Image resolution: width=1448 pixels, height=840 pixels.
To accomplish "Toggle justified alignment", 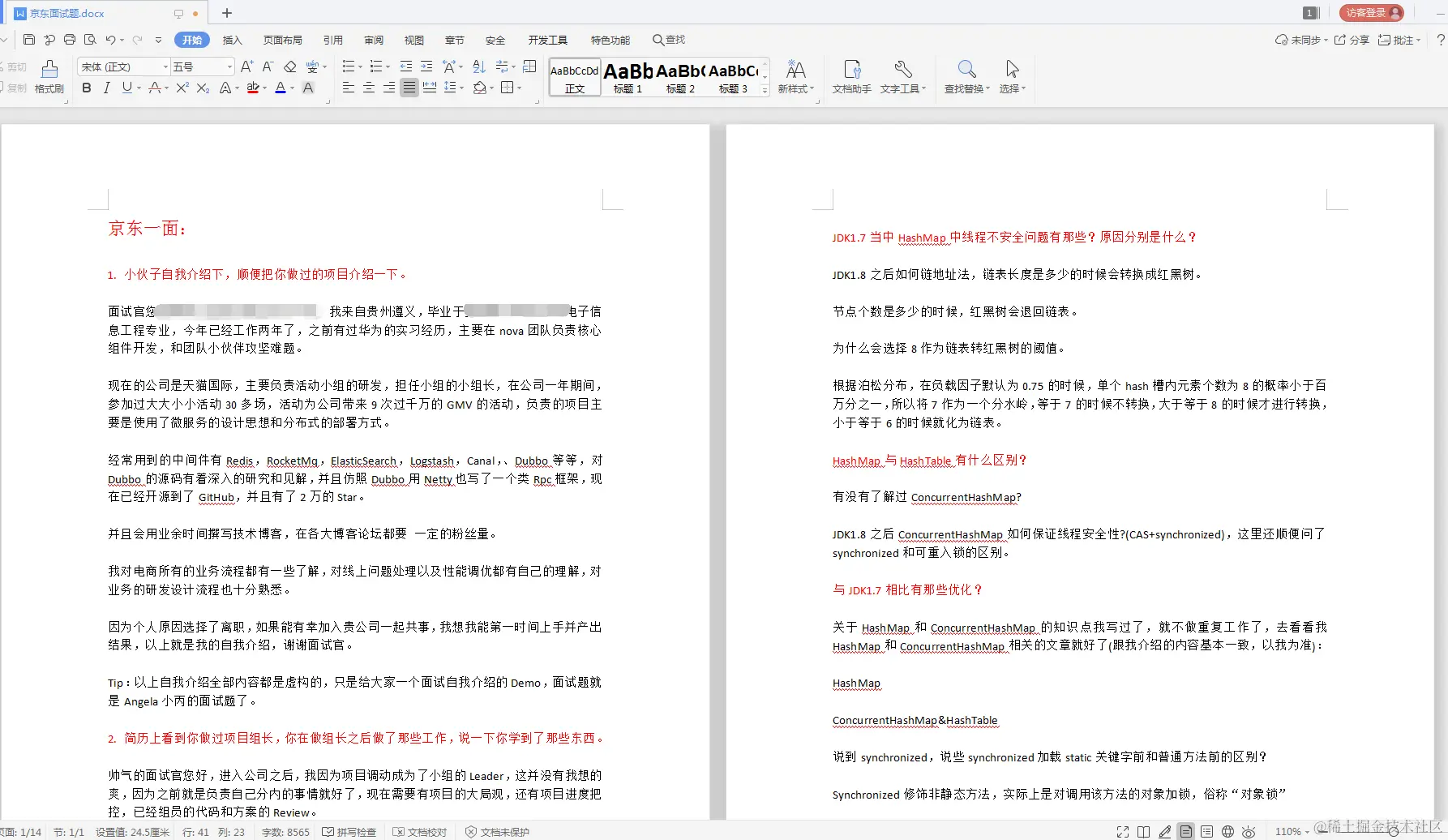I will [409, 88].
